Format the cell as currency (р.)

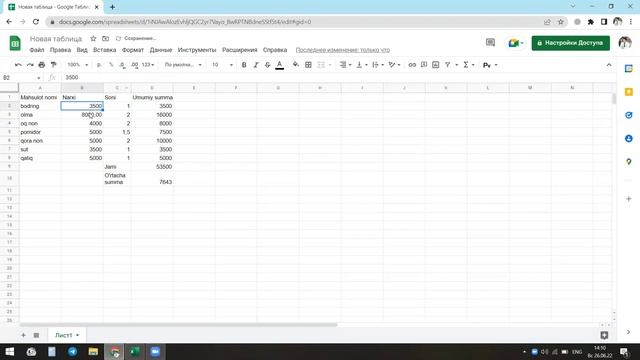pyautogui.click(x=99, y=65)
